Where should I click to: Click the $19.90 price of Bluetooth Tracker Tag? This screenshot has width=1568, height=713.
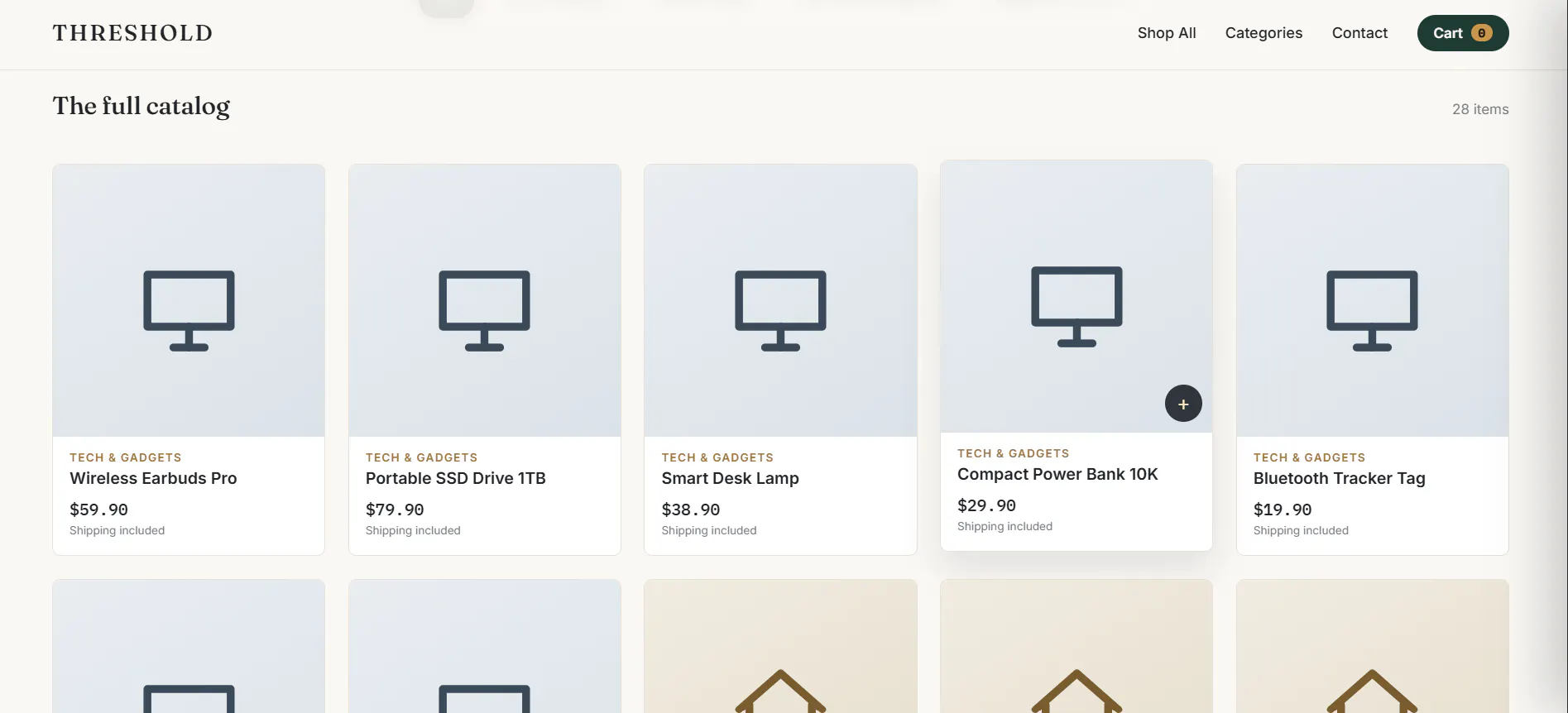[1283, 510]
